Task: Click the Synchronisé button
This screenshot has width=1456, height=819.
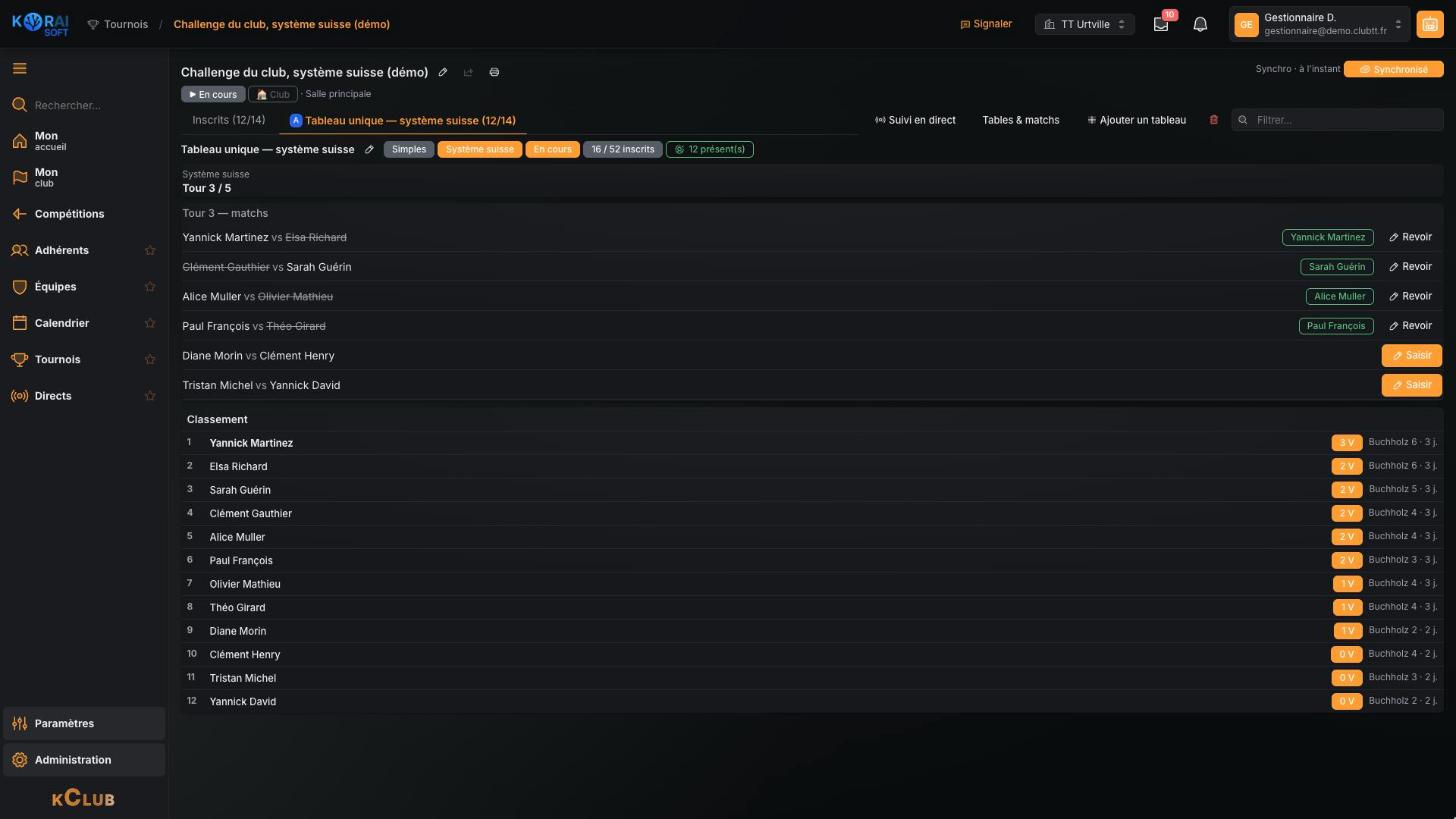Action: (x=1393, y=69)
